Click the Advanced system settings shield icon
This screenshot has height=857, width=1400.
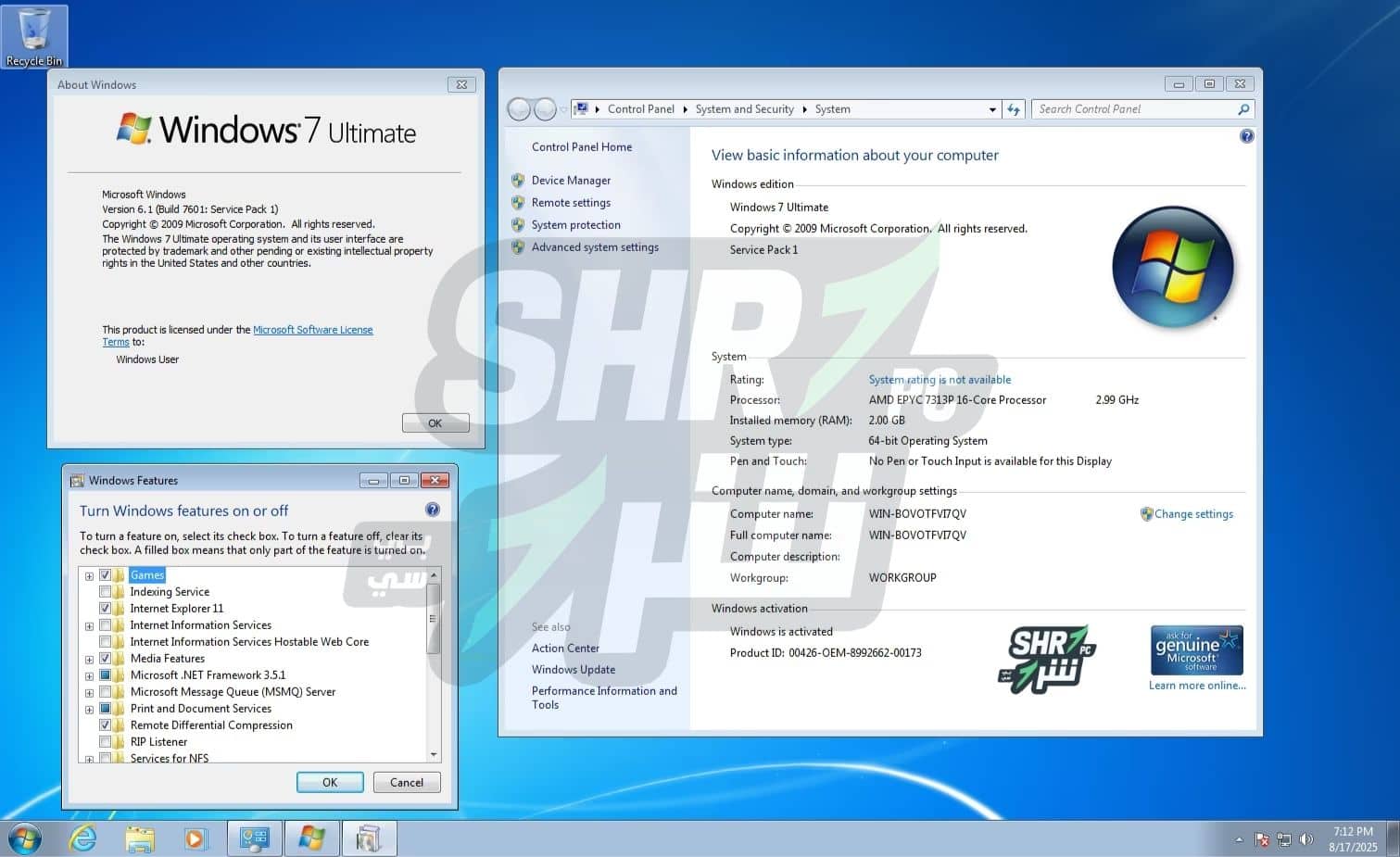[518, 246]
